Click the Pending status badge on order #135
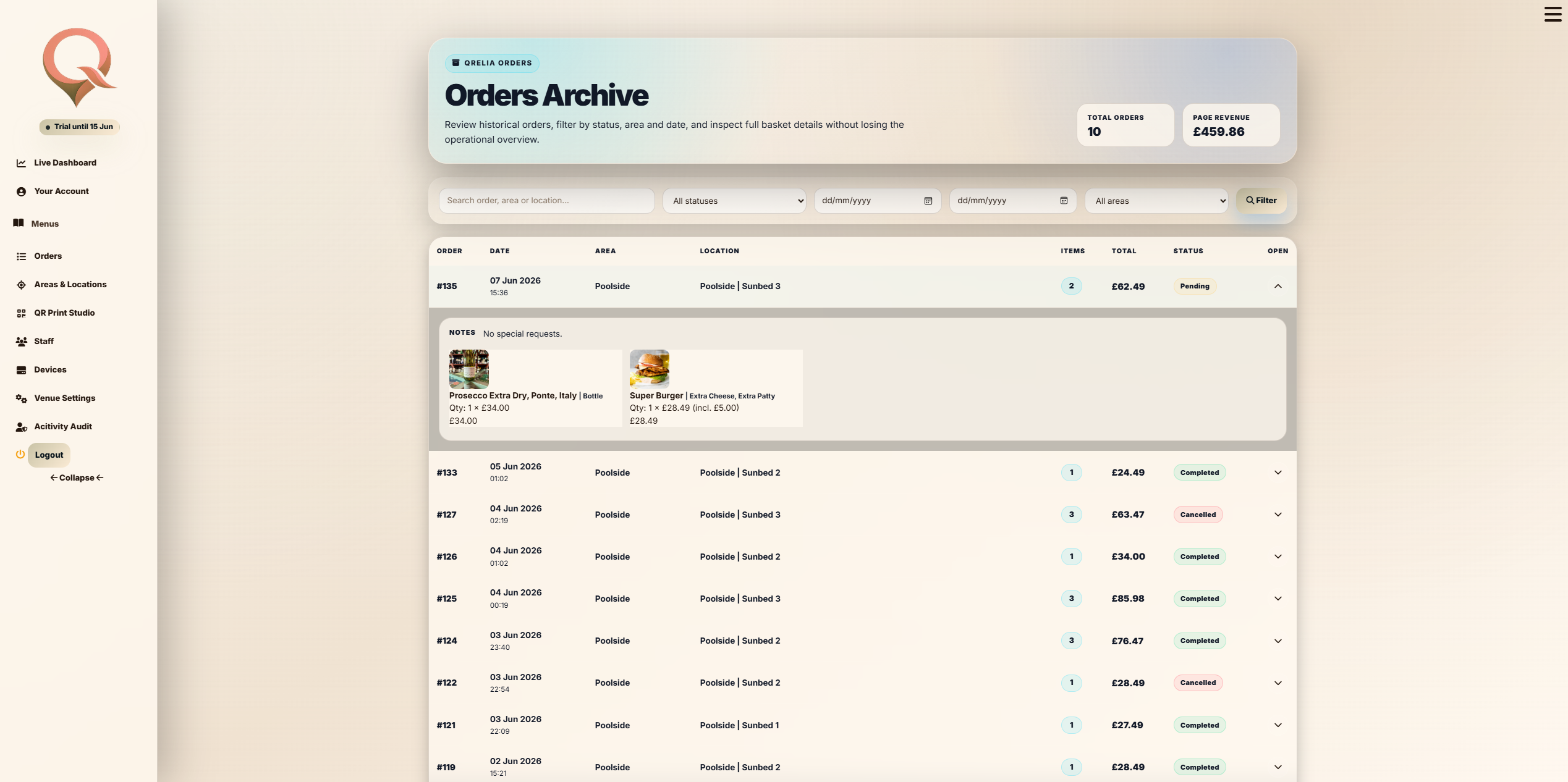Screen dimensions: 1568x782 (1194, 287)
